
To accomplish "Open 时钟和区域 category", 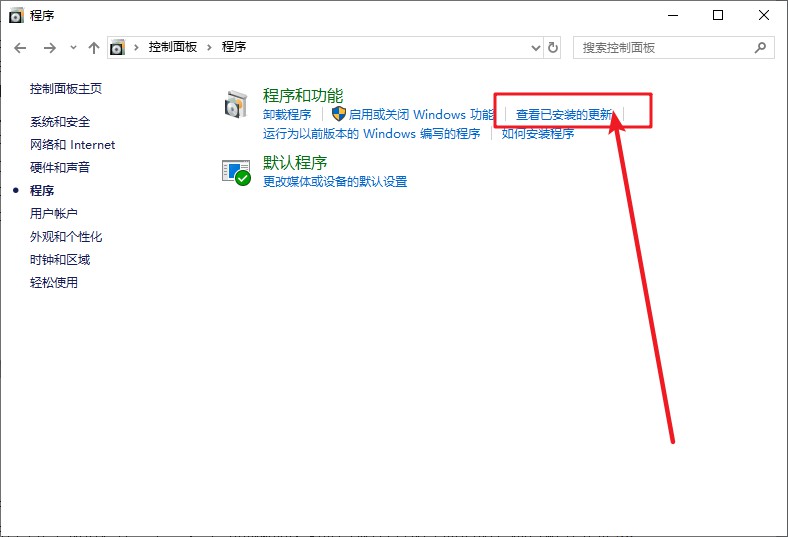I will [x=60, y=260].
